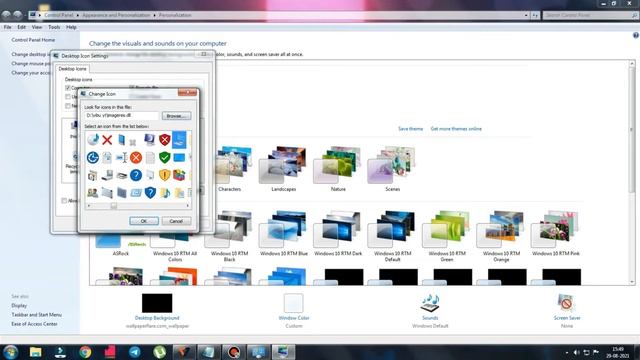Select the red X icon in the icon list

pyautogui.click(x=107, y=140)
